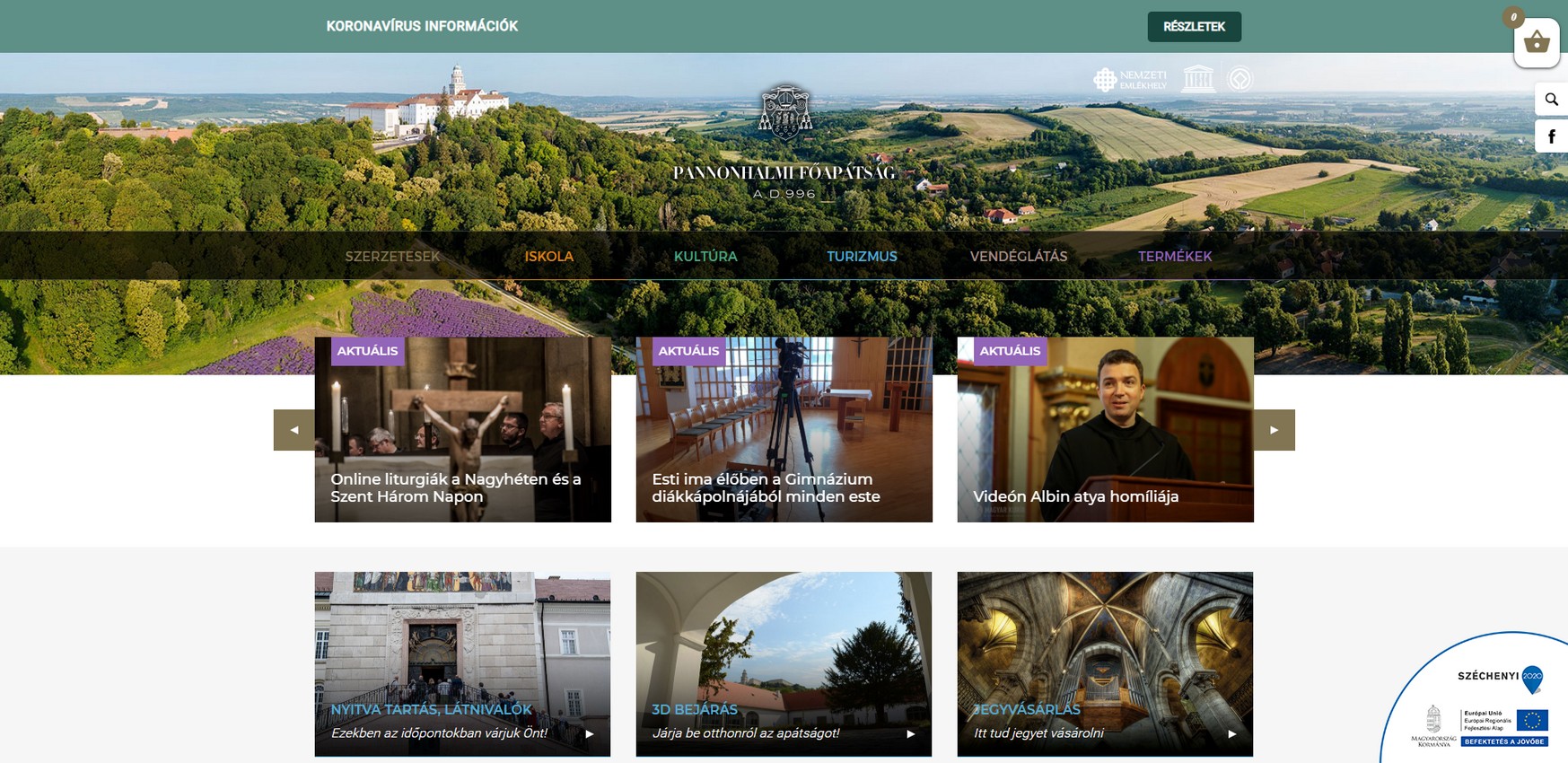Screen dimensions: 1568x763
Task: Click Aktuális tag on Albin atya card
Action: pos(1010,351)
